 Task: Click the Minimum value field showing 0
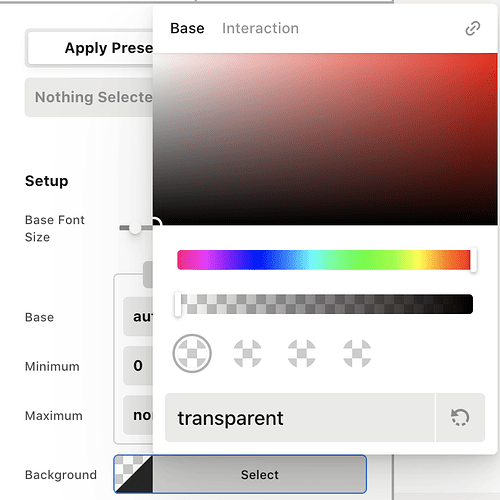pos(138,366)
